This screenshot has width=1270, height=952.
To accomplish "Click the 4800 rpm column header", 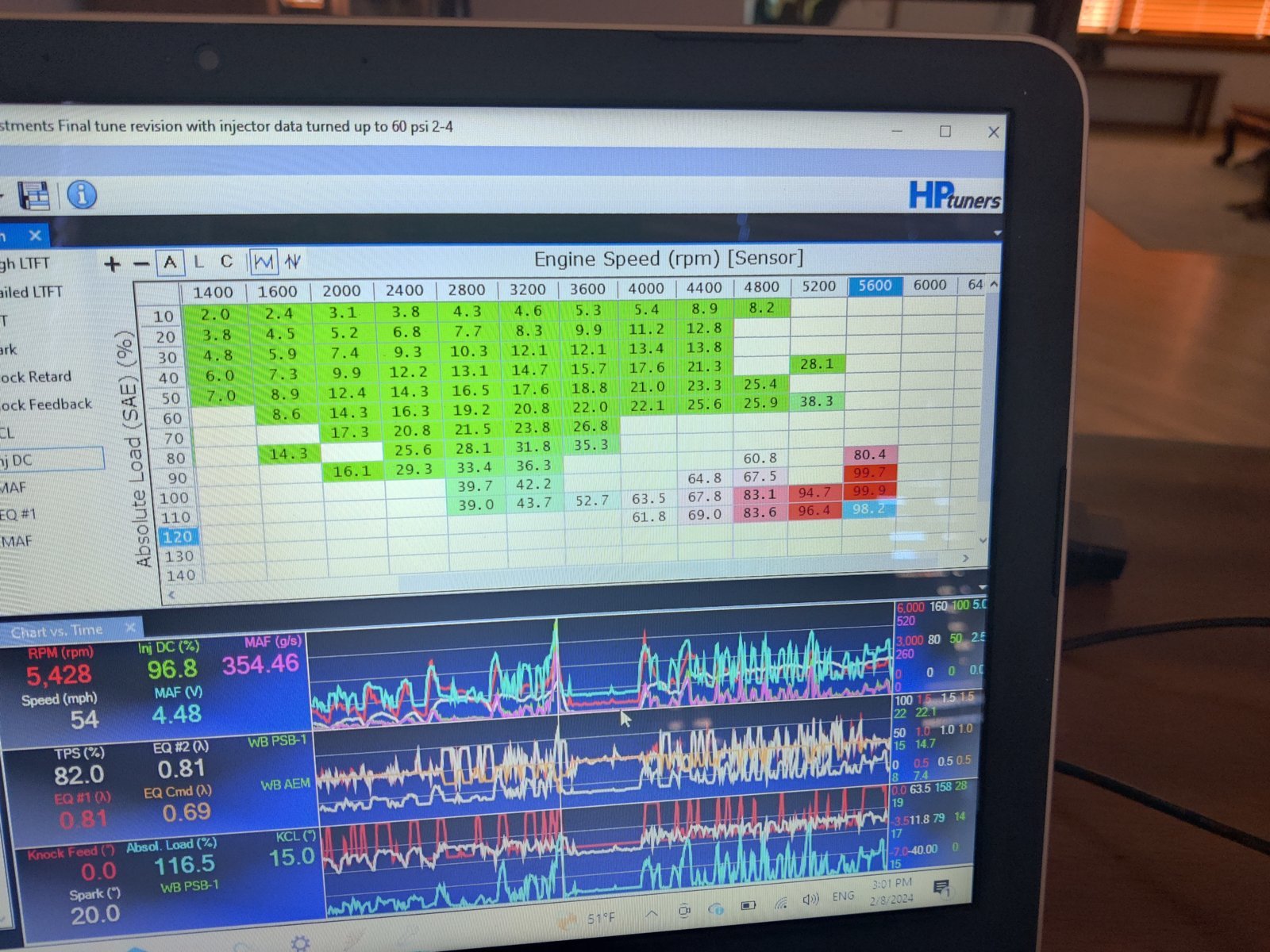I will click(x=761, y=286).
